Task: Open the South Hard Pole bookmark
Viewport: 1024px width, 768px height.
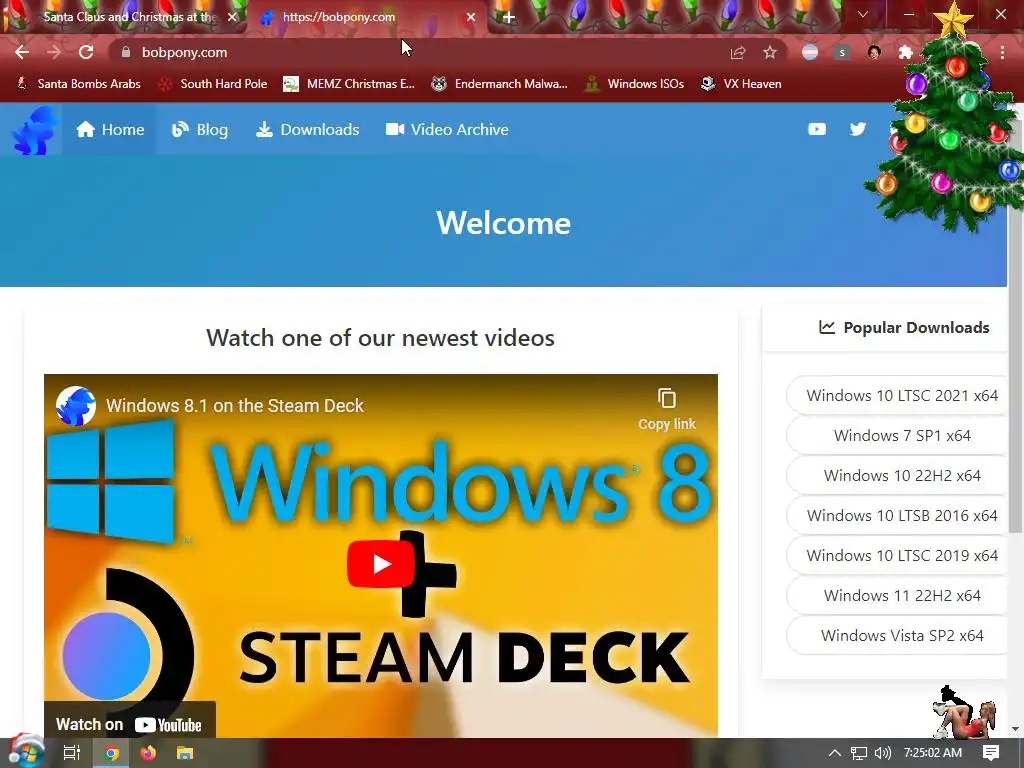Action: [214, 84]
